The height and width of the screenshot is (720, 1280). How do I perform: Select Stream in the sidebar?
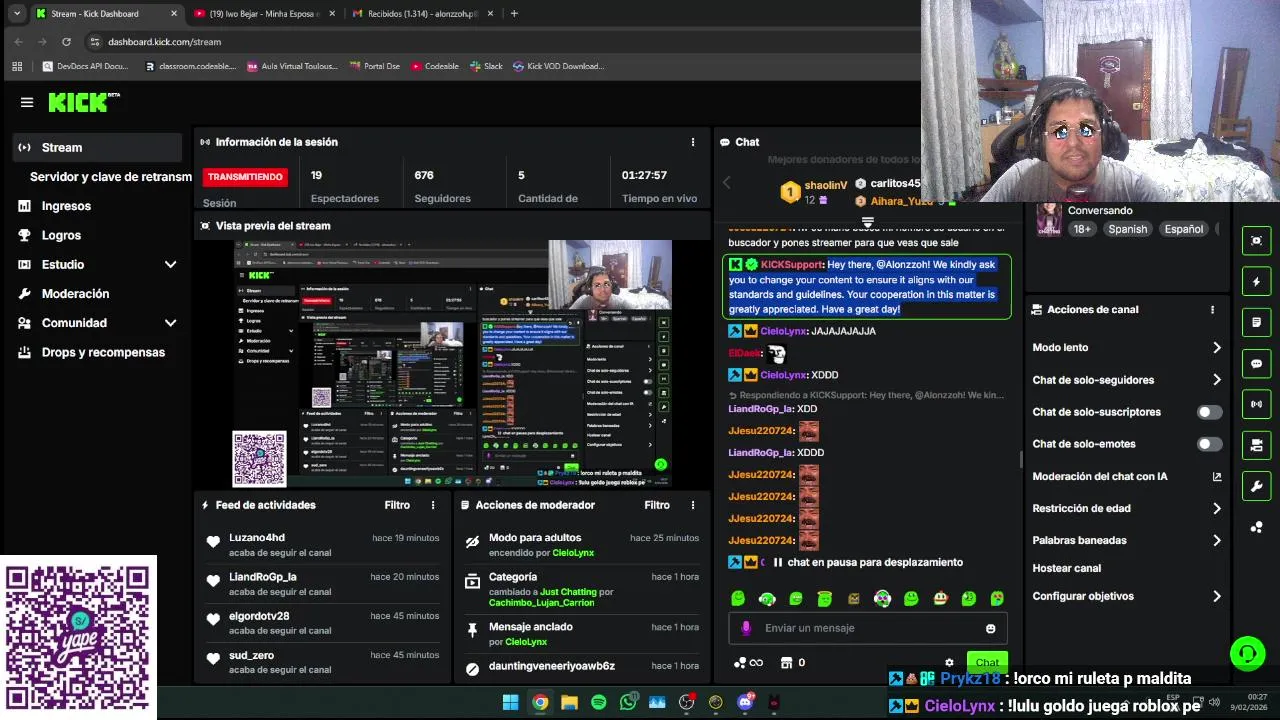[97, 147]
